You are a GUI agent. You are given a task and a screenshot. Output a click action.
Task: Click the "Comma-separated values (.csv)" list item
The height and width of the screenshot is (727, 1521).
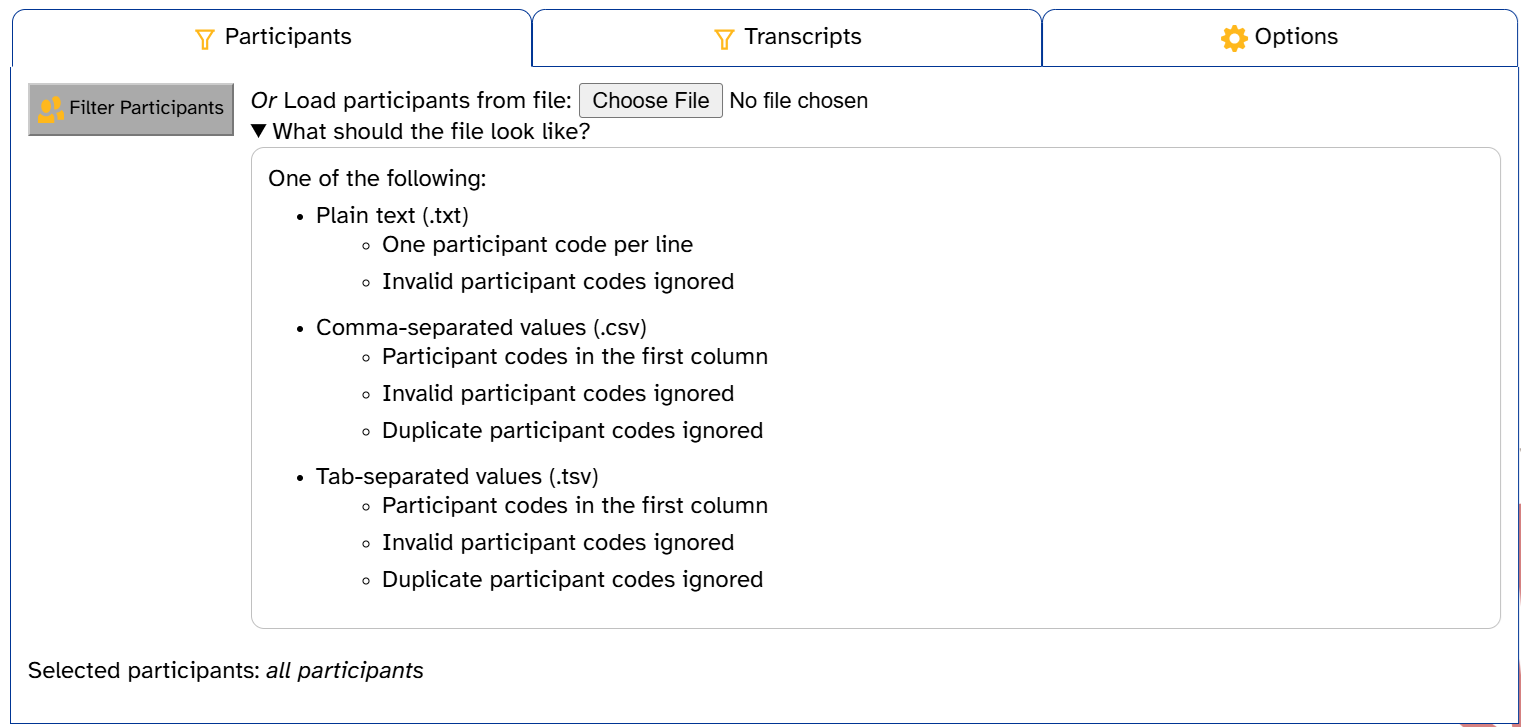482,327
